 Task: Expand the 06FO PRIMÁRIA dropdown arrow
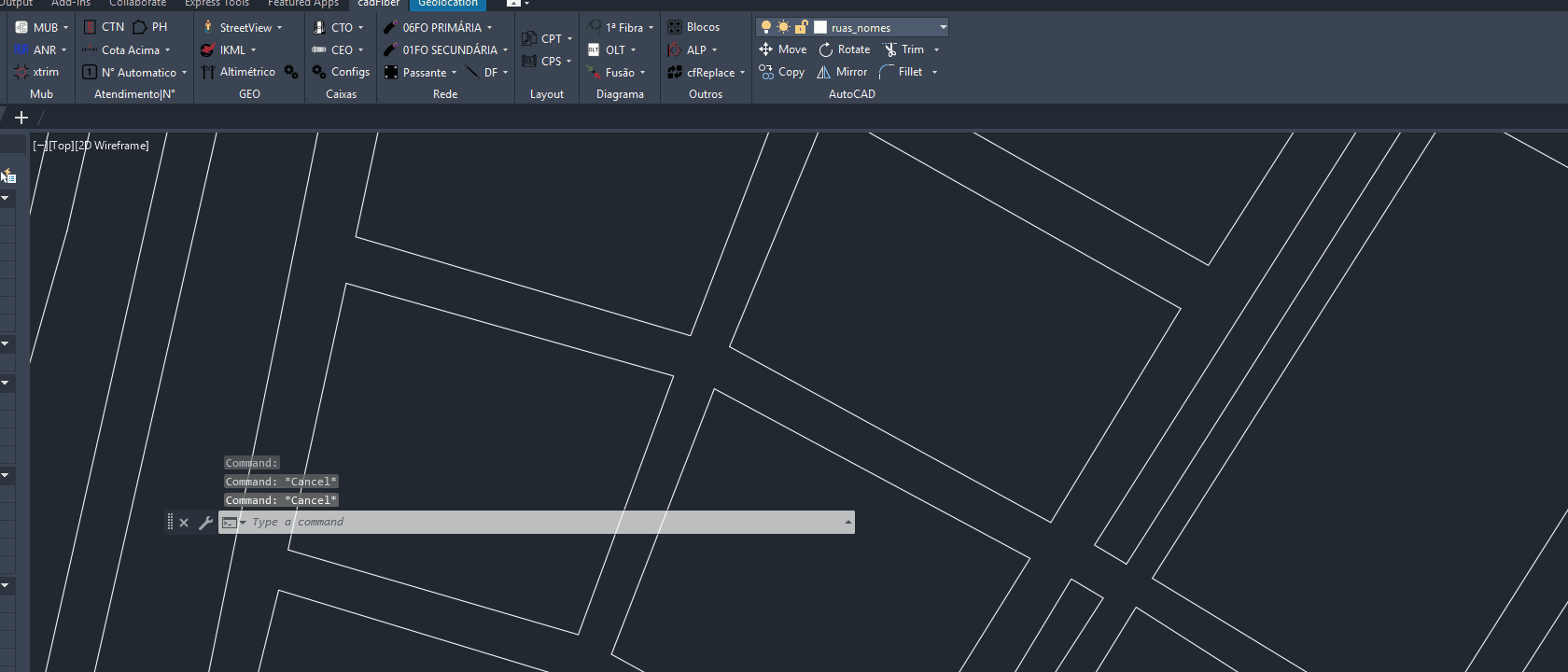tap(489, 28)
